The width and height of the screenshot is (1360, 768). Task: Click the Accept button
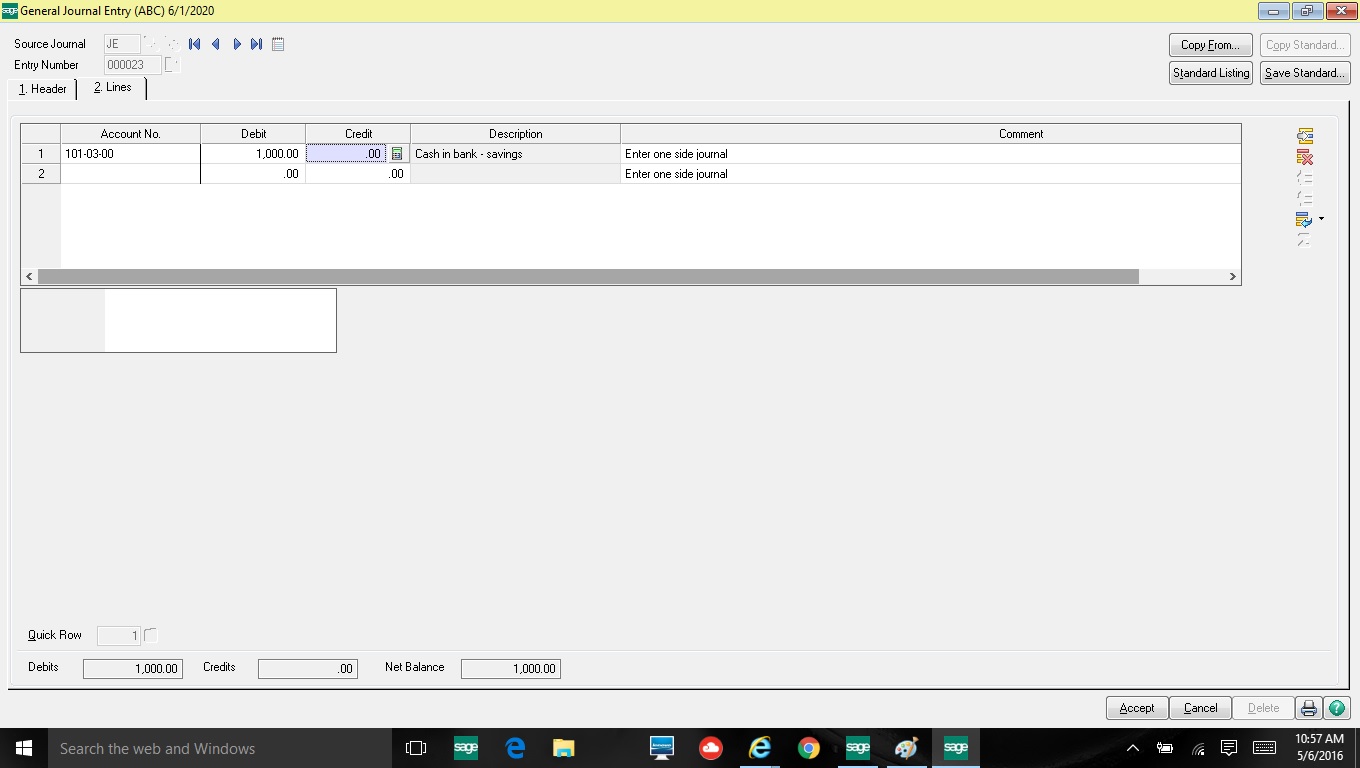click(1136, 708)
